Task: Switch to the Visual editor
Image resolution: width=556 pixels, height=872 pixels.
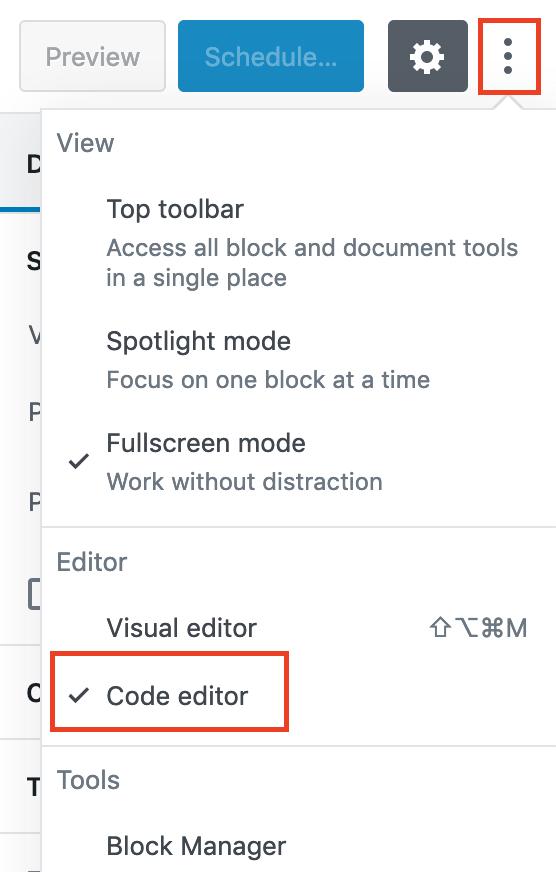Action: tap(299, 628)
